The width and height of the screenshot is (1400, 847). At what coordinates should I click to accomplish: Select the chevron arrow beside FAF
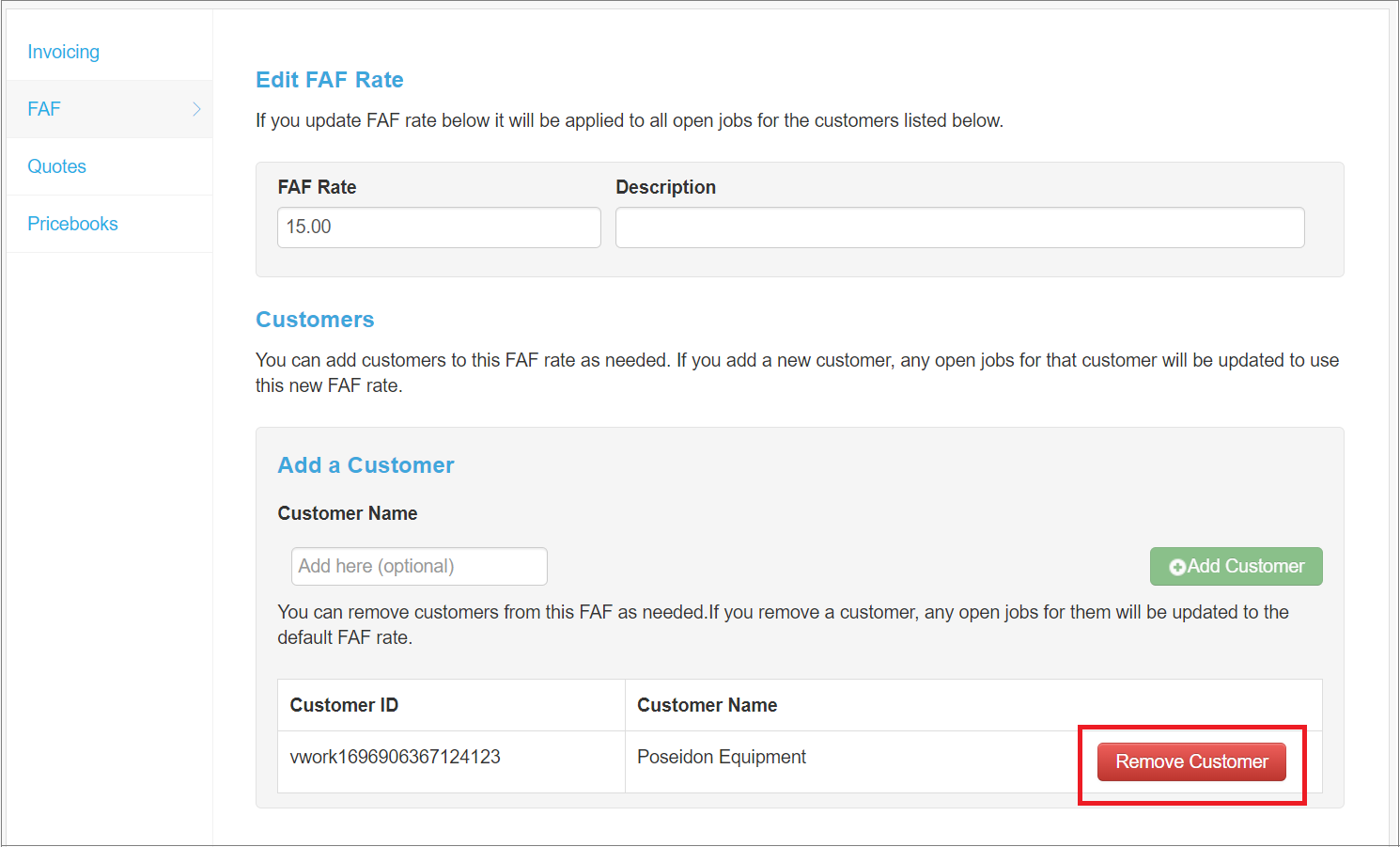196,109
